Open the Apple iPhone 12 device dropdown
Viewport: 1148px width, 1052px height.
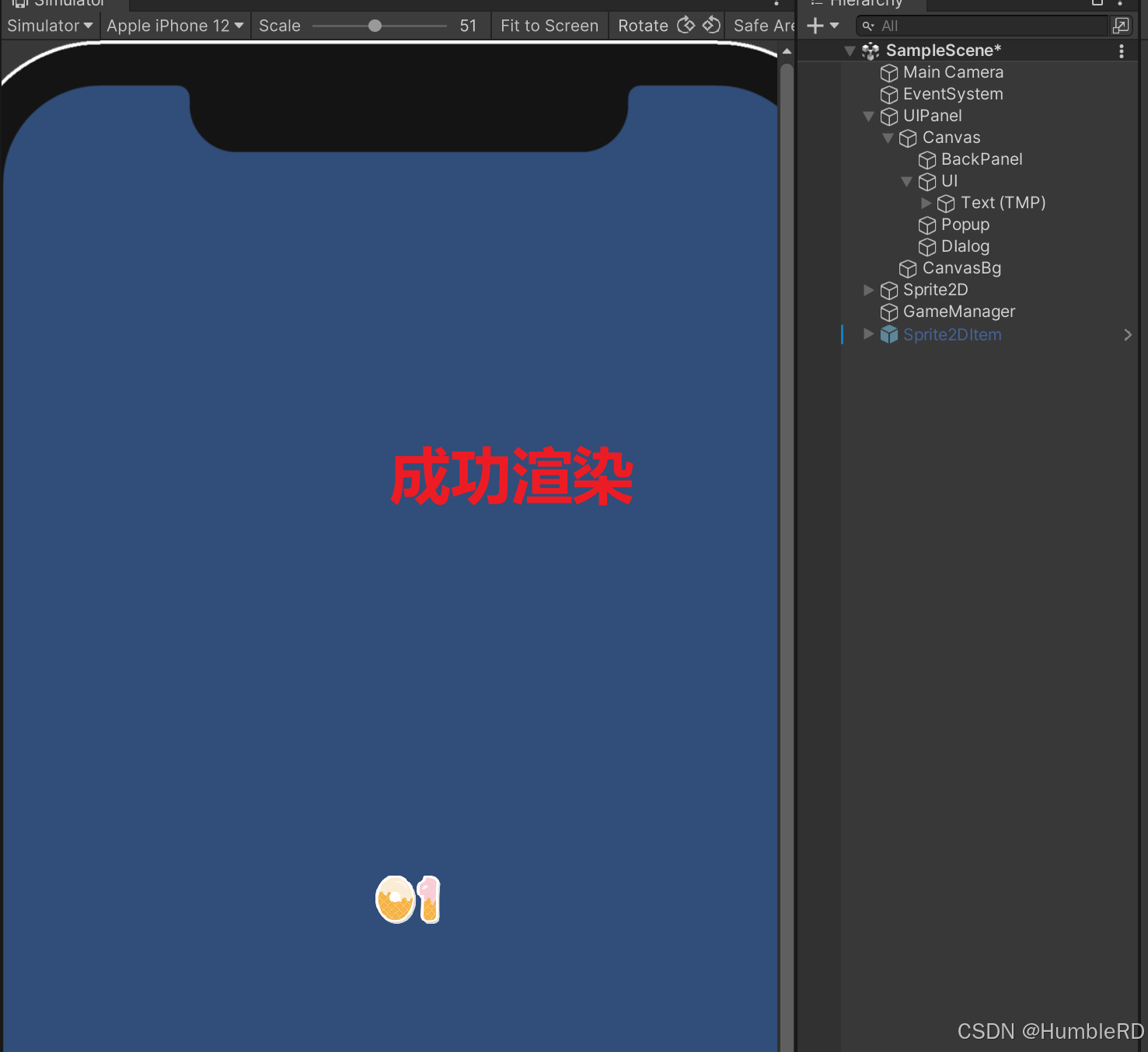point(175,26)
